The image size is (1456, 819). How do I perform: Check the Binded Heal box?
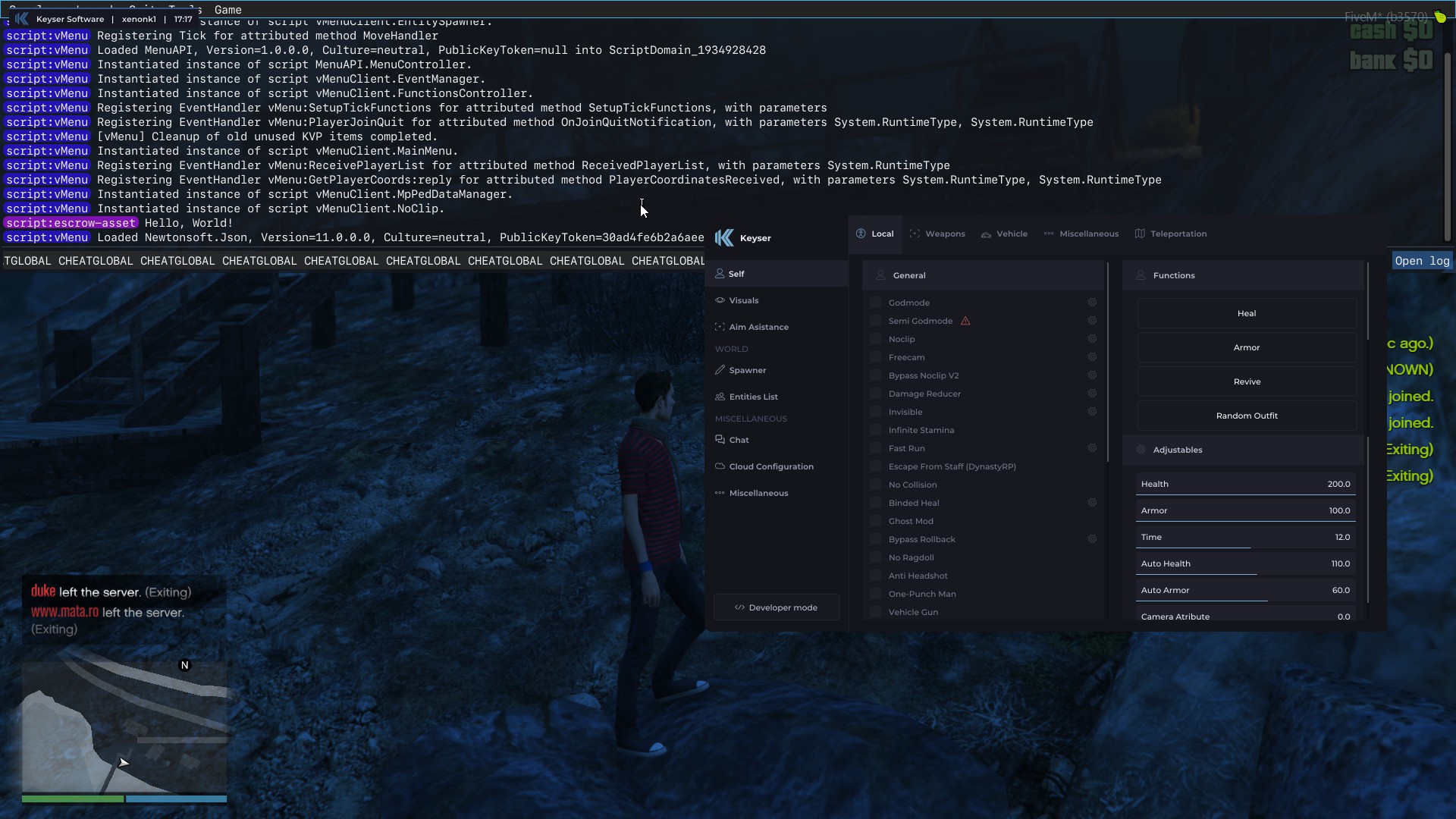point(876,503)
